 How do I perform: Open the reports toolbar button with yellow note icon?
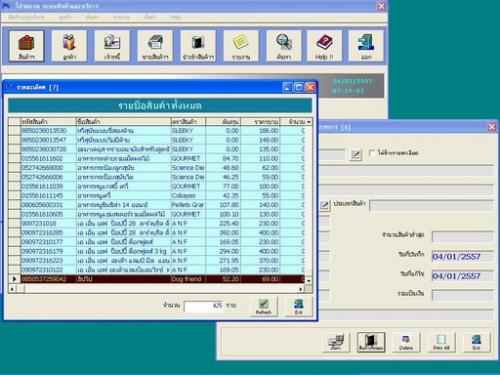[x=241, y=46]
